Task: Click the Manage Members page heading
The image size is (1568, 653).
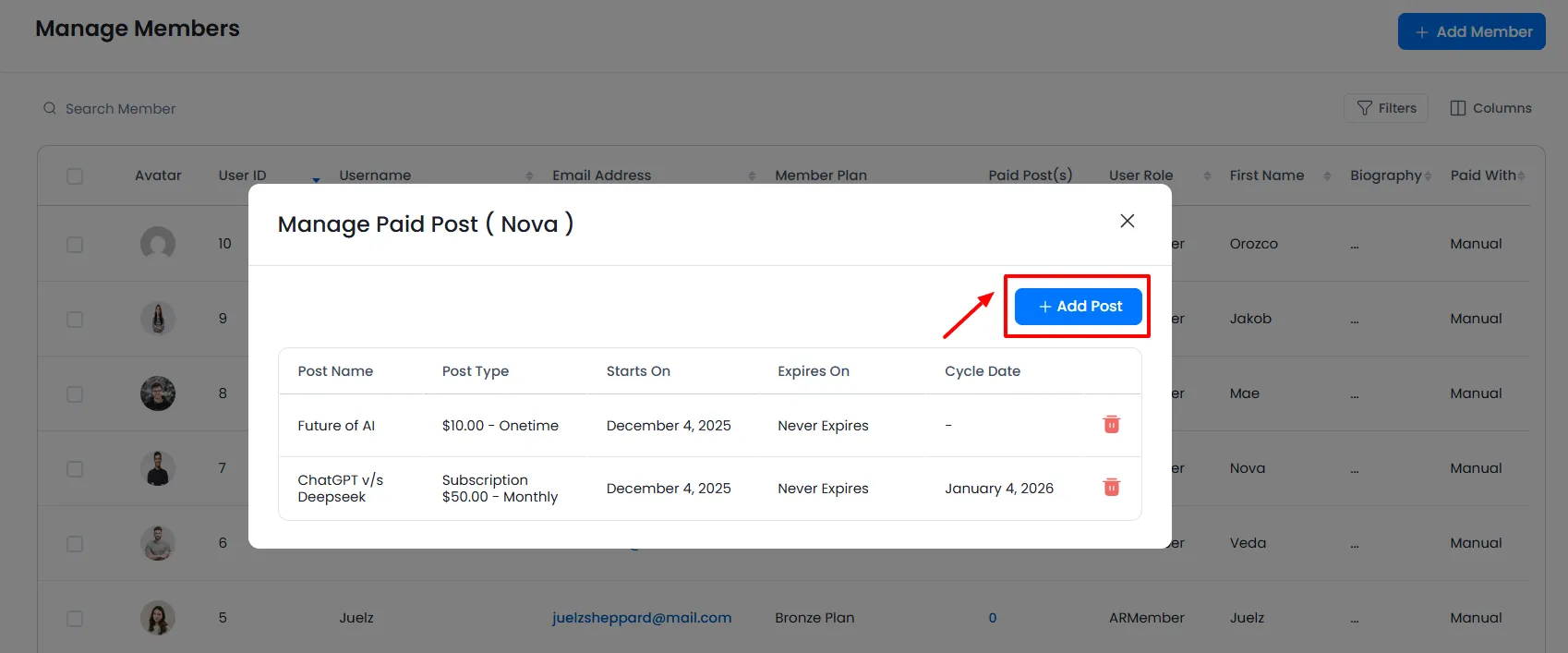Action: click(x=138, y=29)
